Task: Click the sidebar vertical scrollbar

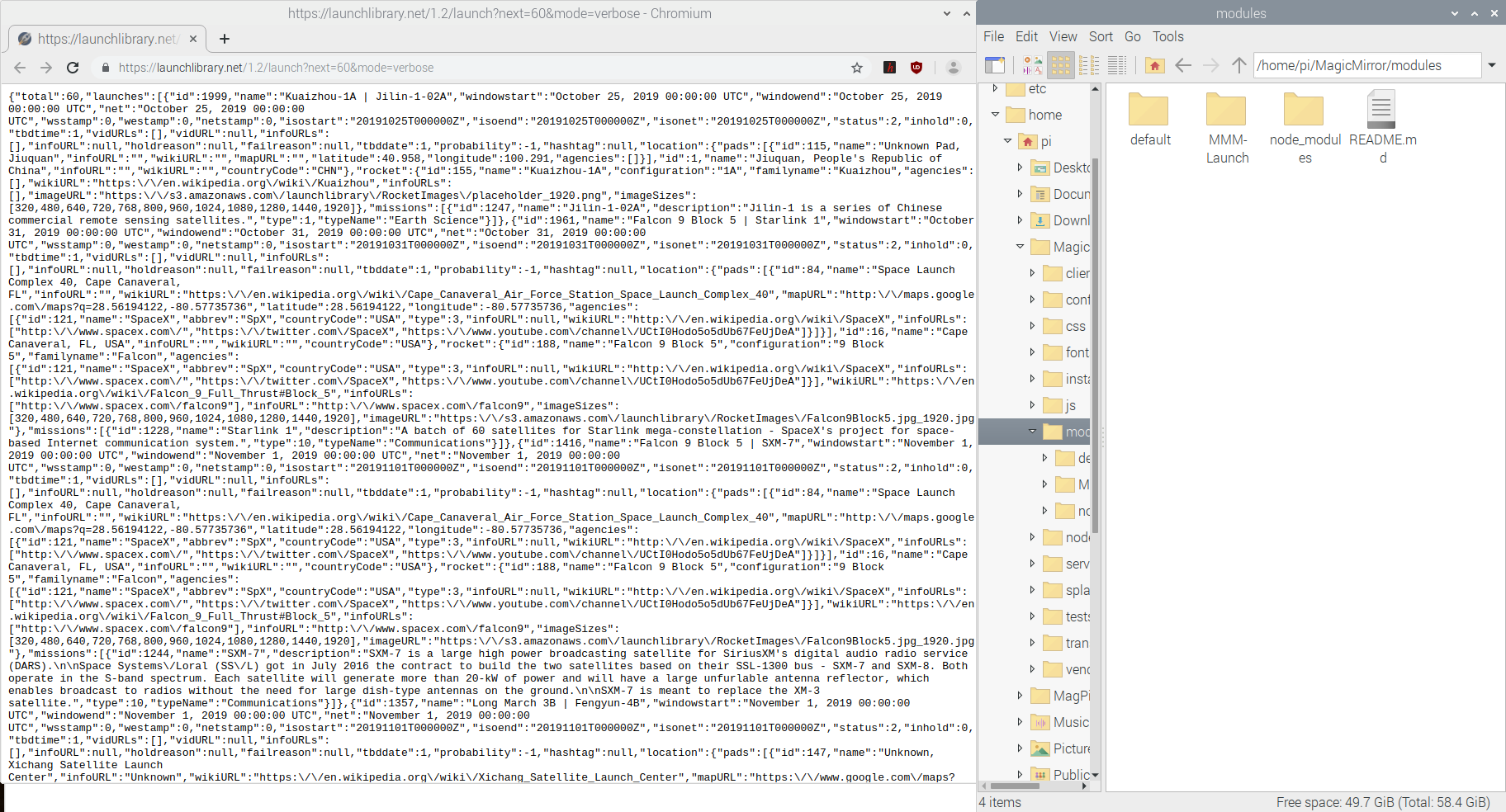Action: click(1096, 347)
